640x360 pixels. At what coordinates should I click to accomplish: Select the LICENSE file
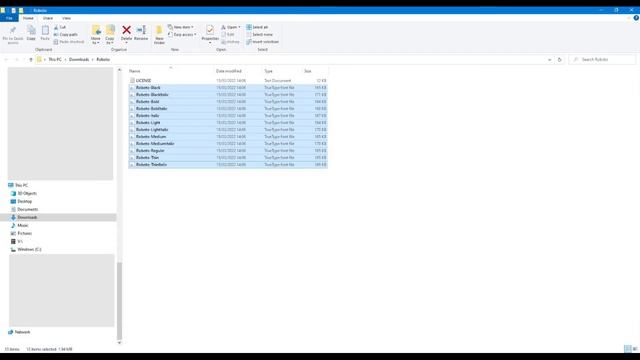point(228,81)
